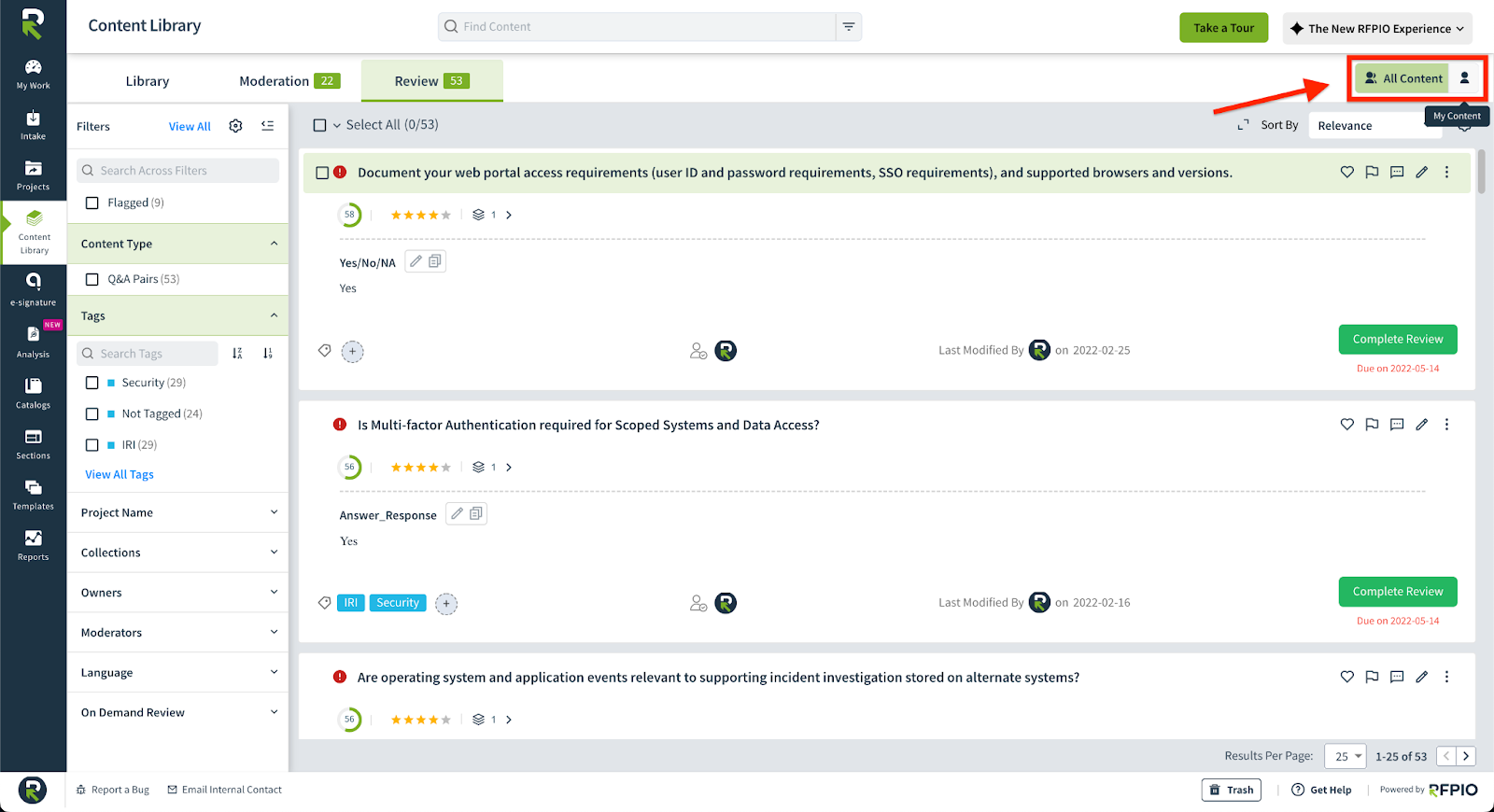1494x812 pixels.
Task: Go to next results page
Action: tap(1466, 756)
